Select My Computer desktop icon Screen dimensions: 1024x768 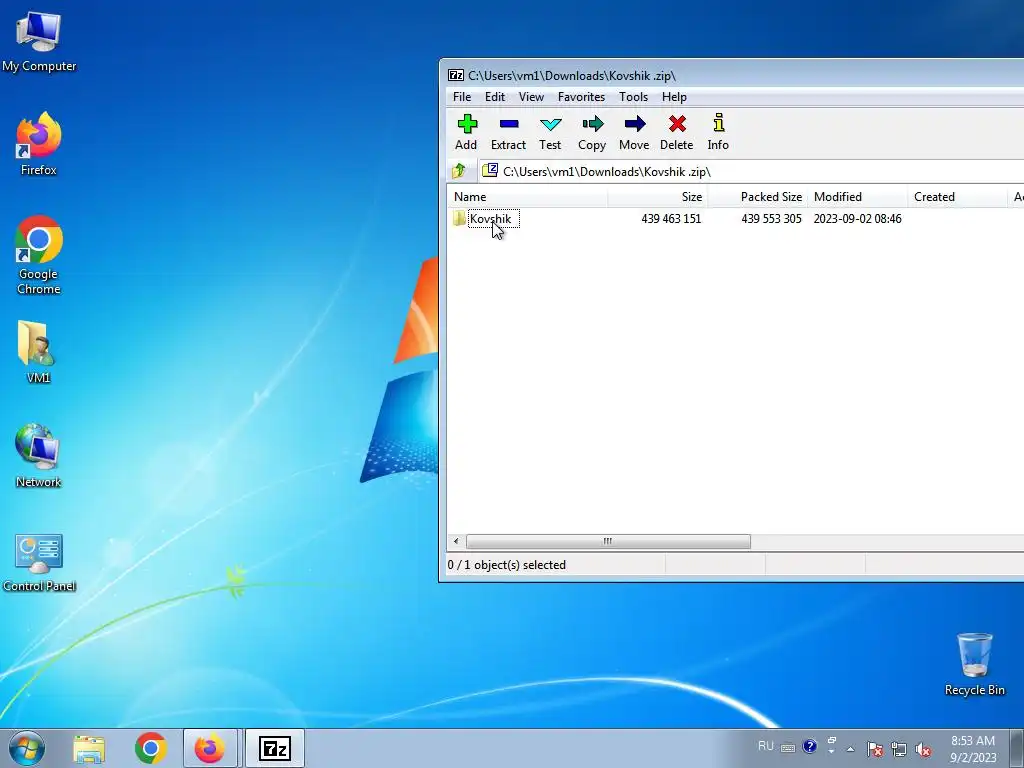click(39, 41)
